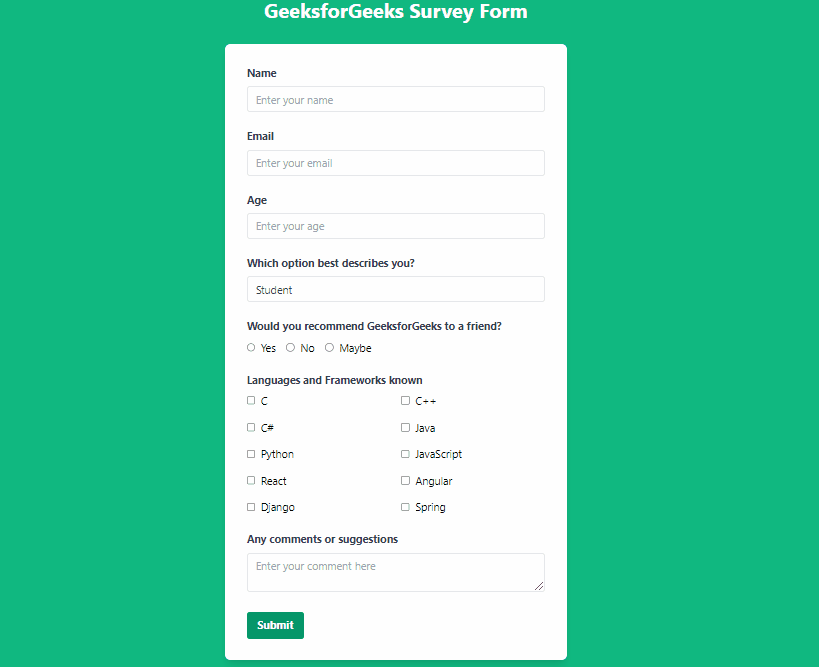Enable the C# checkbox
This screenshot has width=819, height=667.
point(251,427)
